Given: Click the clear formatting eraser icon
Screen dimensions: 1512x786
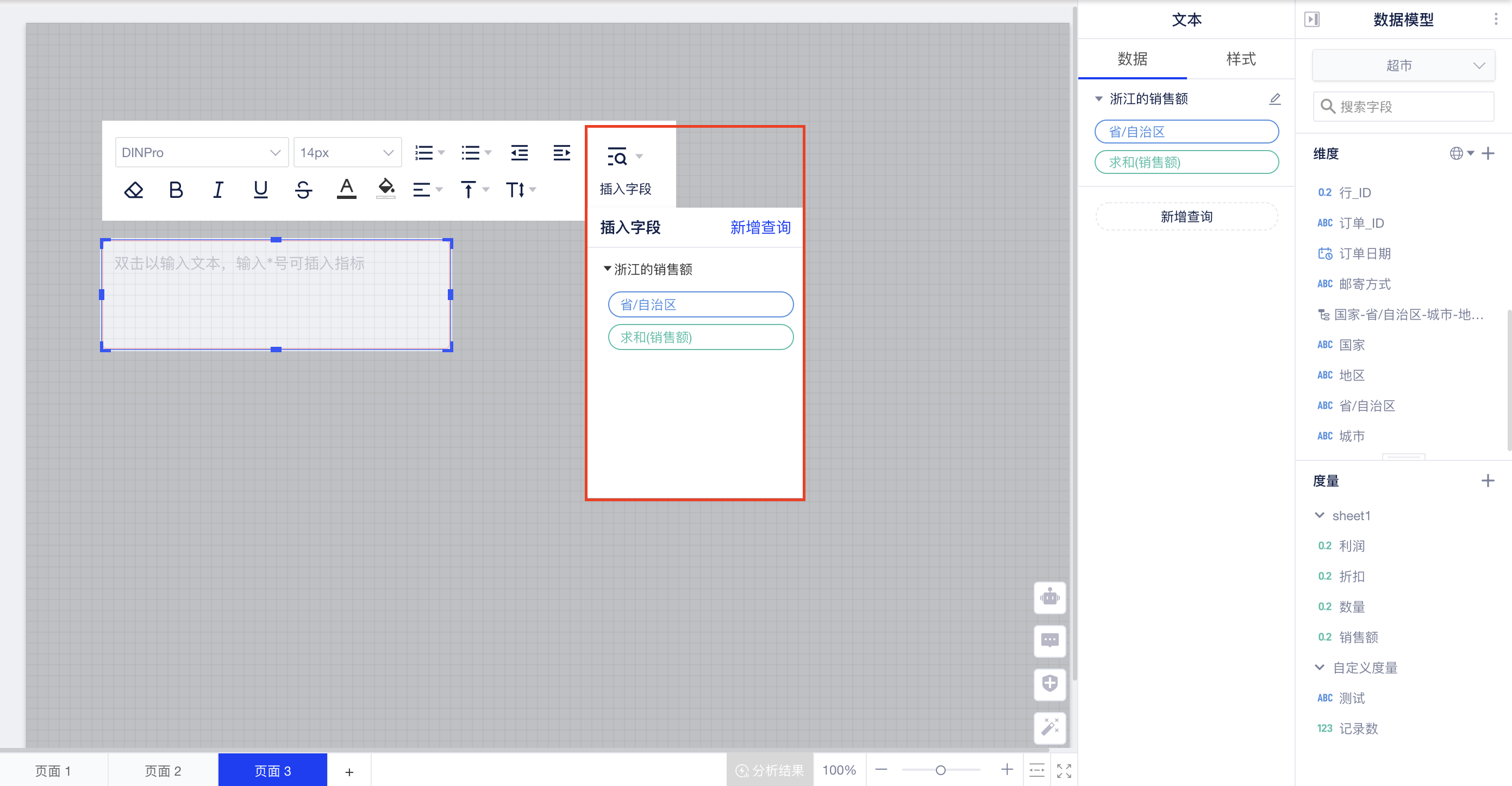Looking at the screenshot, I should pyautogui.click(x=133, y=189).
